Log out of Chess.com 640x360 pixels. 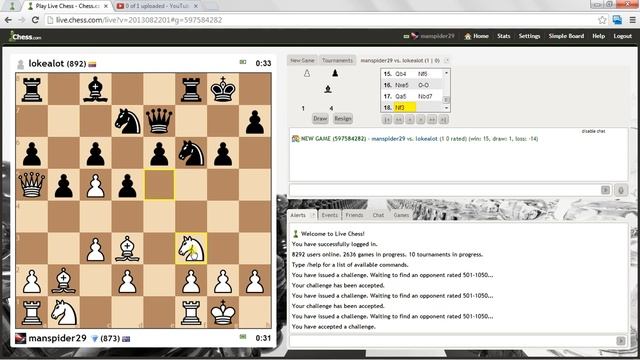622,36
